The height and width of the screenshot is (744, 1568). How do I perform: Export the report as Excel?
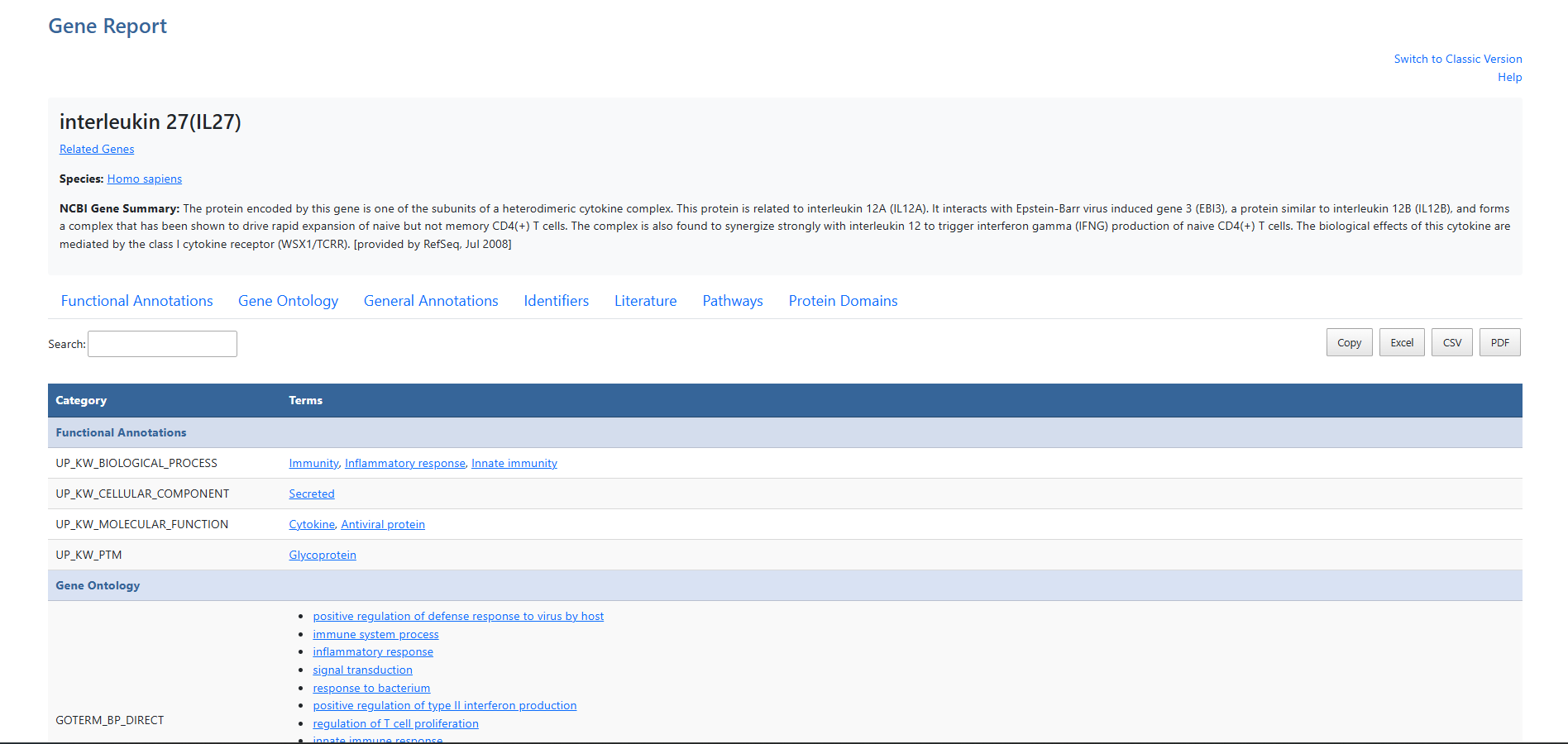1402,341
